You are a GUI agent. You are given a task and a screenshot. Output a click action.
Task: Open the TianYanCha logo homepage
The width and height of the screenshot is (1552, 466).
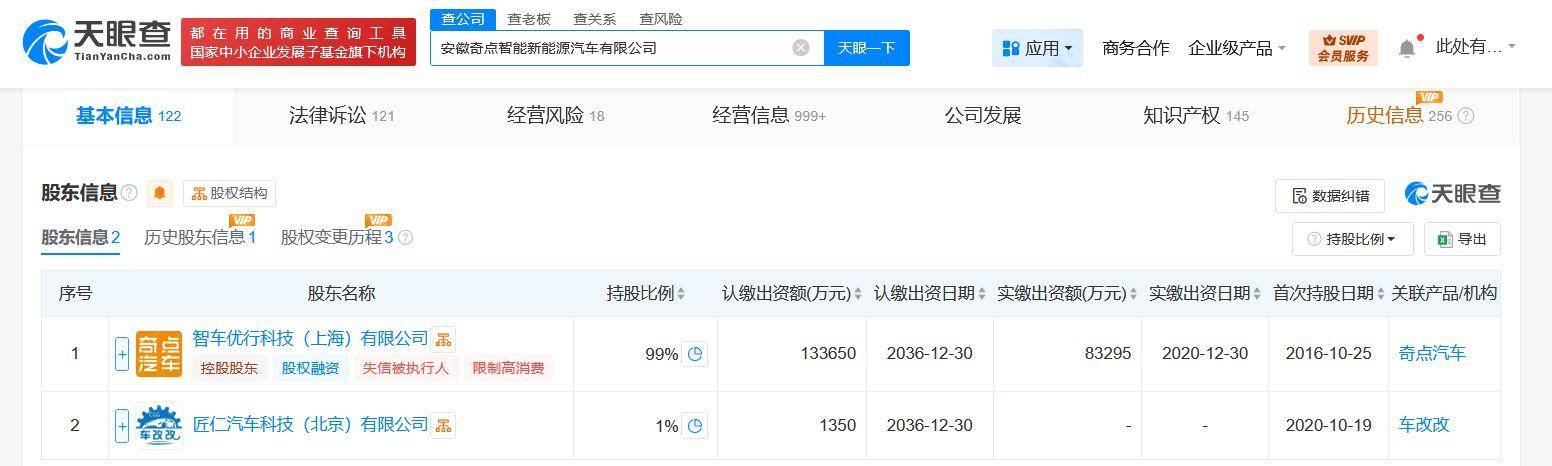[x=97, y=42]
